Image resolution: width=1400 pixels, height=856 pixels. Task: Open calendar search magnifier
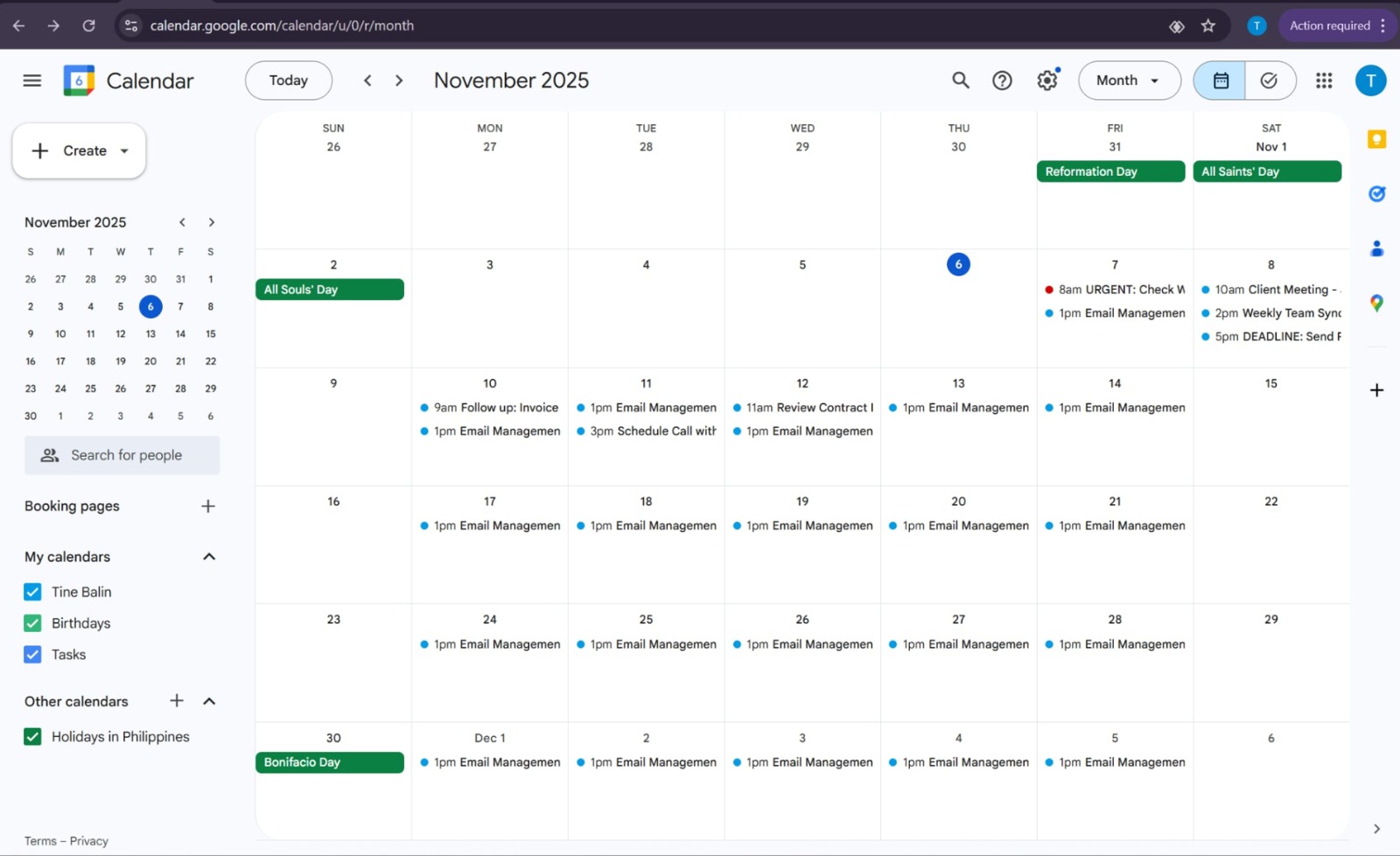[x=961, y=81]
